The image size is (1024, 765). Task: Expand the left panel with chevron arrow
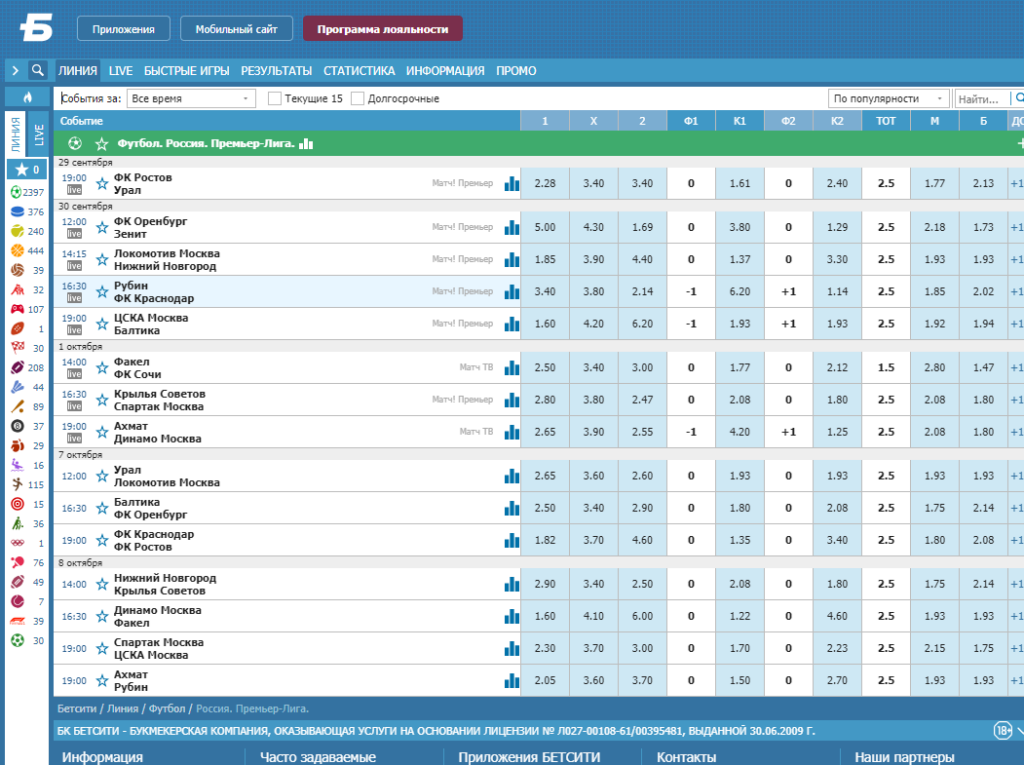coord(15,70)
